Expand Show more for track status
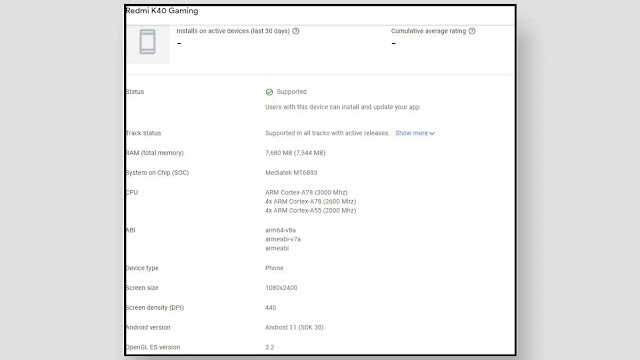 (x=415, y=133)
